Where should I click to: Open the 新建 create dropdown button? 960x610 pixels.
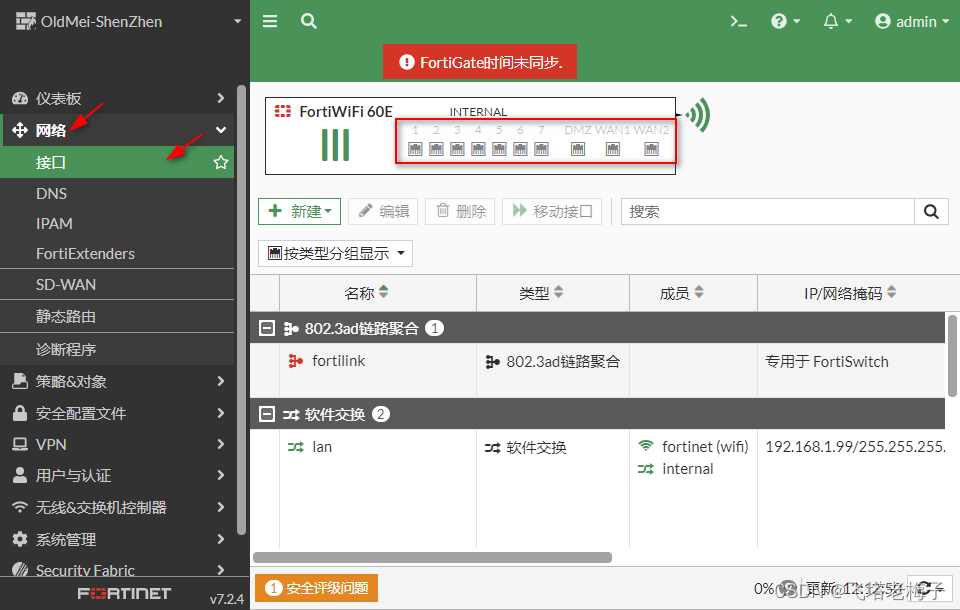(x=299, y=211)
